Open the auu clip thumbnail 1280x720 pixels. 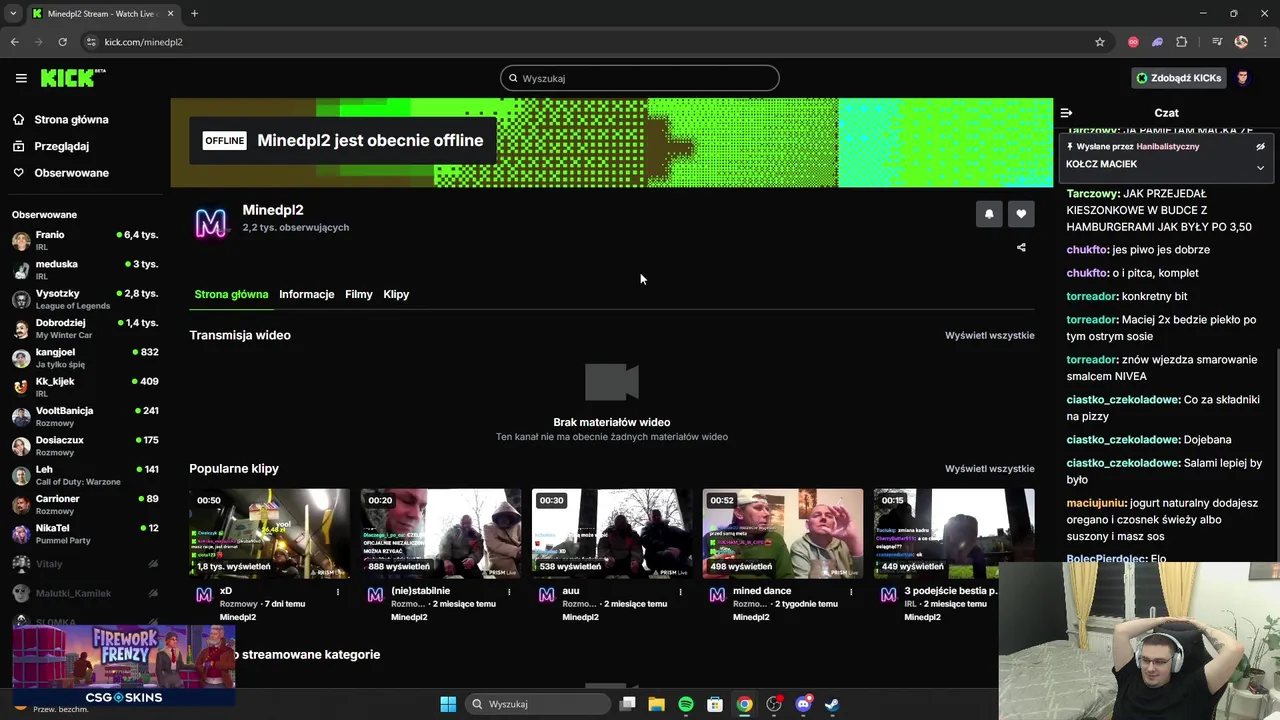click(x=612, y=533)
